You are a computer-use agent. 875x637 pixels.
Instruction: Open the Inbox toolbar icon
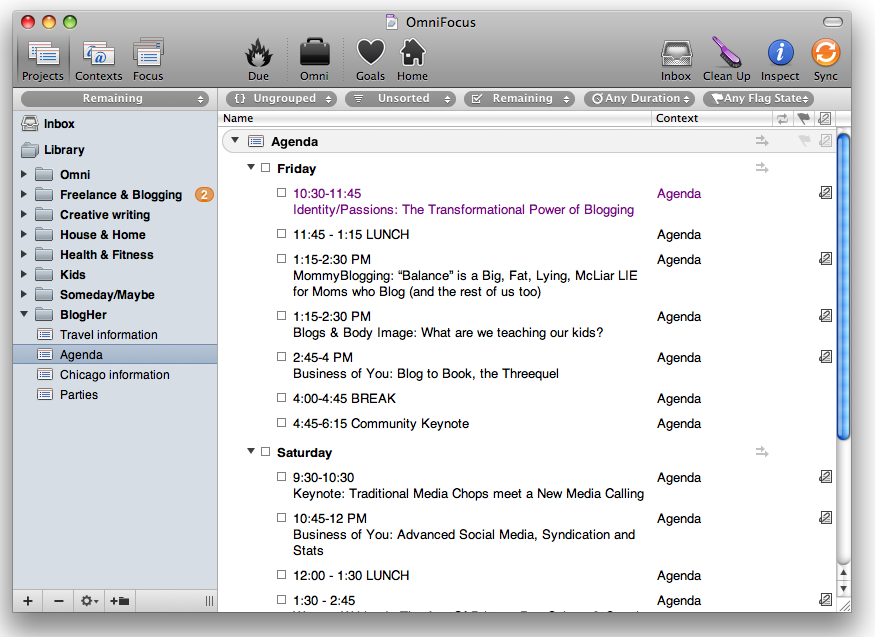click(676, 60)
